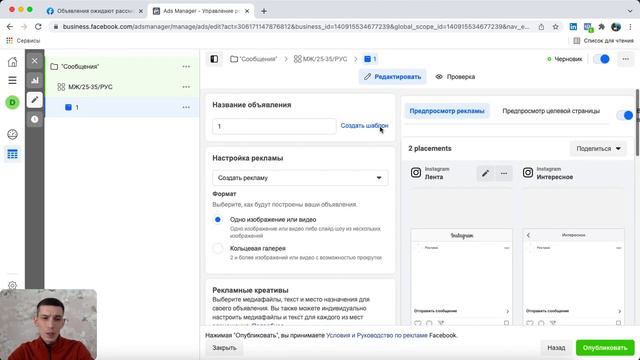Open extensions puzzle icon
Screen dimensions: 640x360
[601, 27]
